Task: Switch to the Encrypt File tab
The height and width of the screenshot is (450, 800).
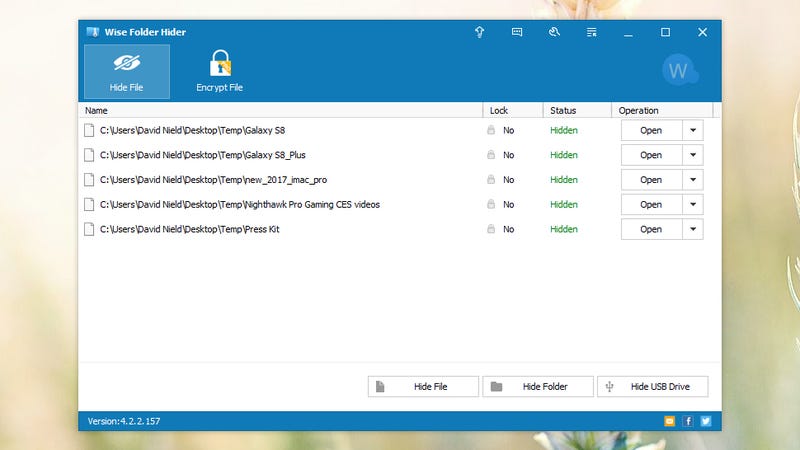Action: (x=219, y=71)
